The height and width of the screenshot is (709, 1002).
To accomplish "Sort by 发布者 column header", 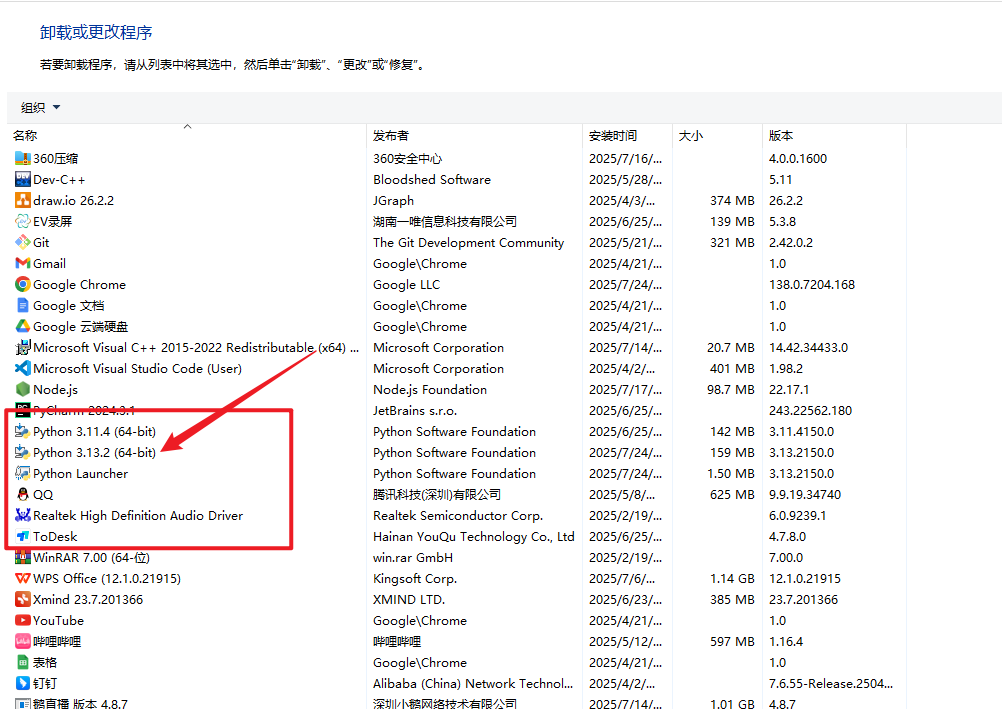I will coord(475,136).
